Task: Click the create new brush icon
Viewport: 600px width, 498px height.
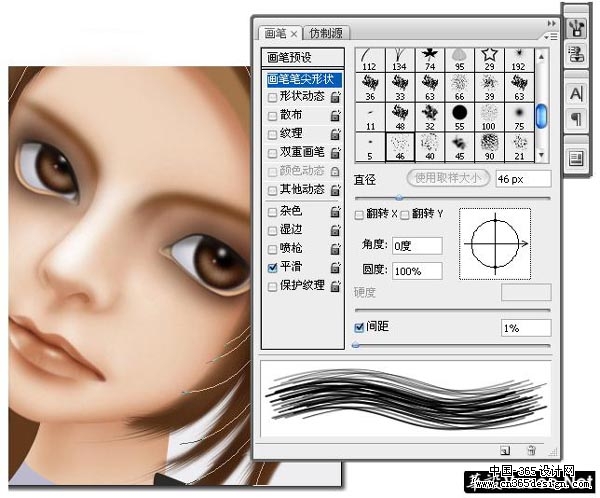Action: pyautogui.click(x=505, y=451)
